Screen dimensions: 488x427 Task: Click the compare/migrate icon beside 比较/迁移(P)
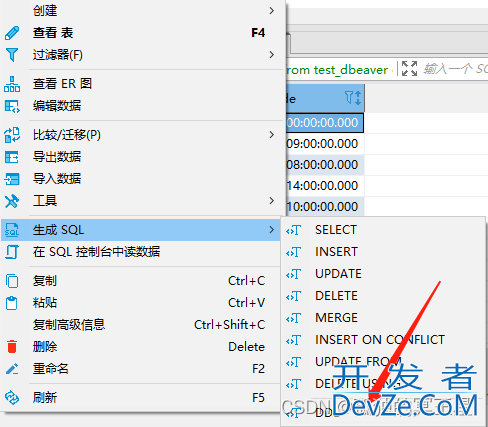(x=12, y=135)
